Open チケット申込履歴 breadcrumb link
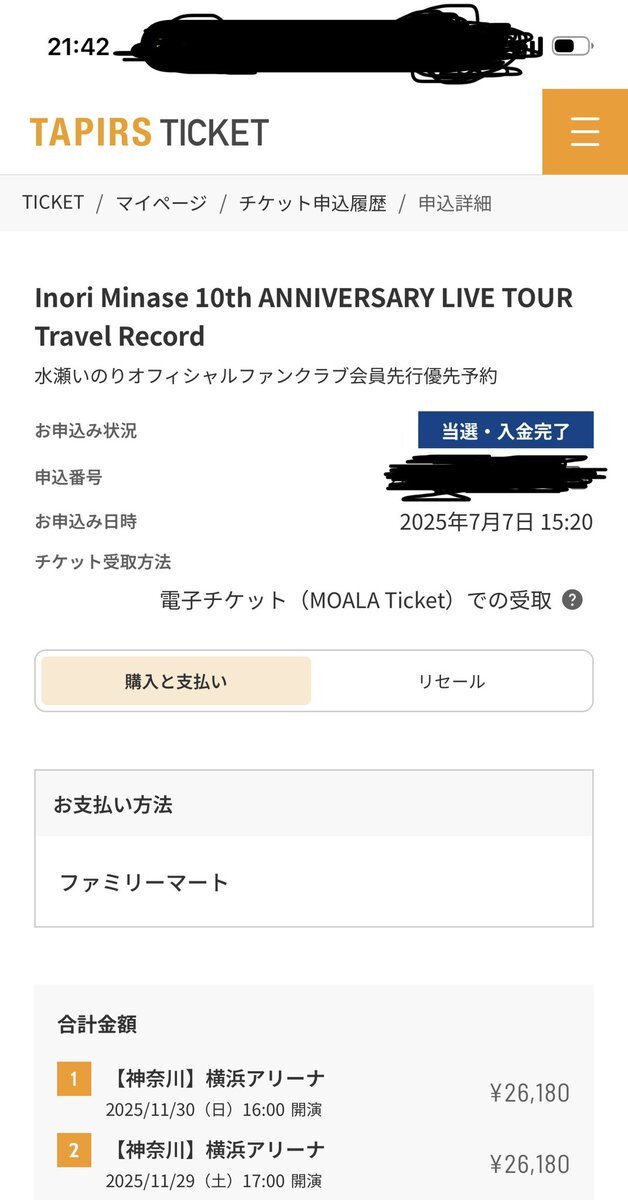Image resolution: width=628 pixels, height=1200 pixels. (312, 203)
